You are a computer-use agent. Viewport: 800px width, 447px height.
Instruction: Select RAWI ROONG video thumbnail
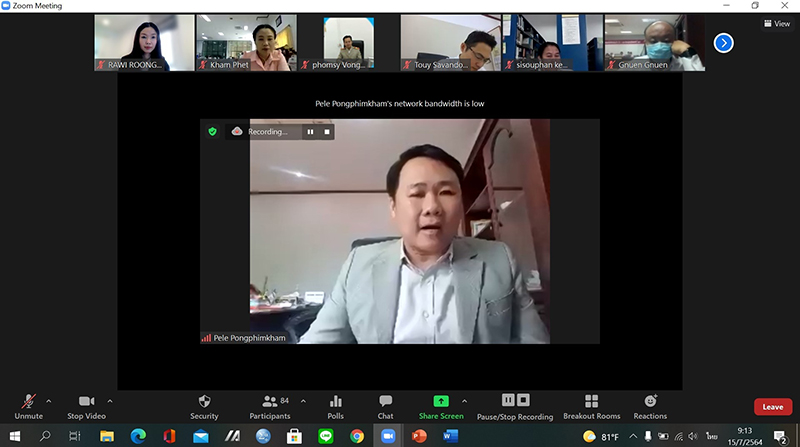click(144, 42)
